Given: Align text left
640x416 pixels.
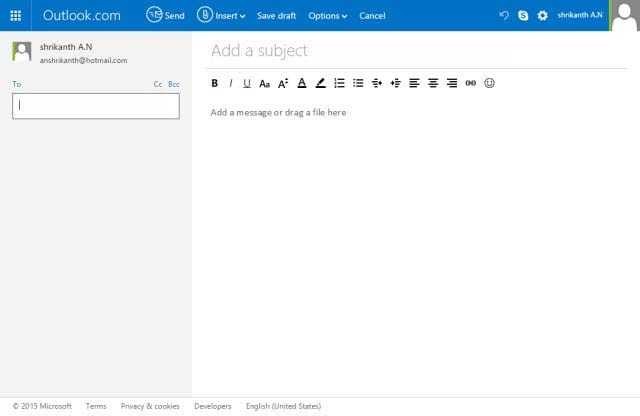Looking at the screenshot, I should [414, 83].
